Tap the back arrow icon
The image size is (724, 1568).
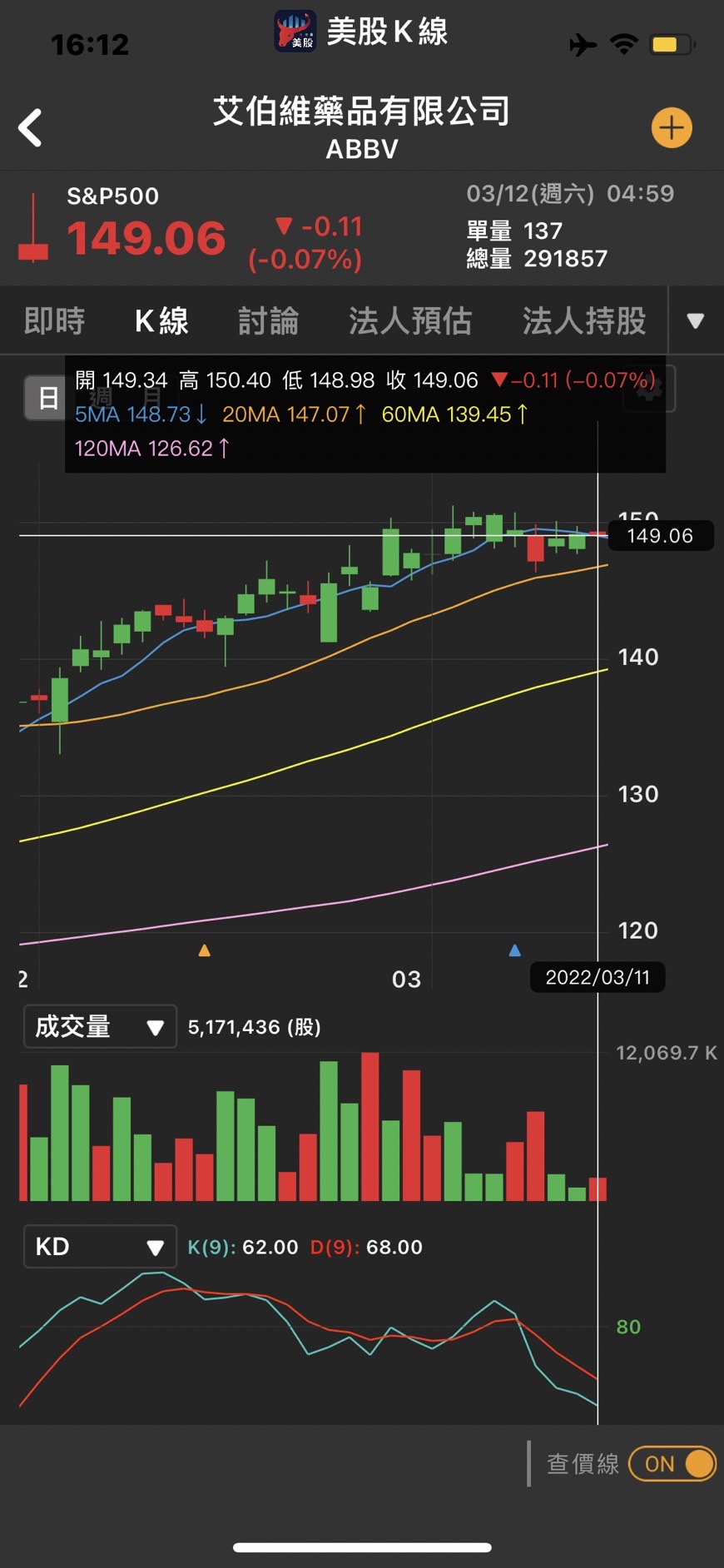point(31,128)
